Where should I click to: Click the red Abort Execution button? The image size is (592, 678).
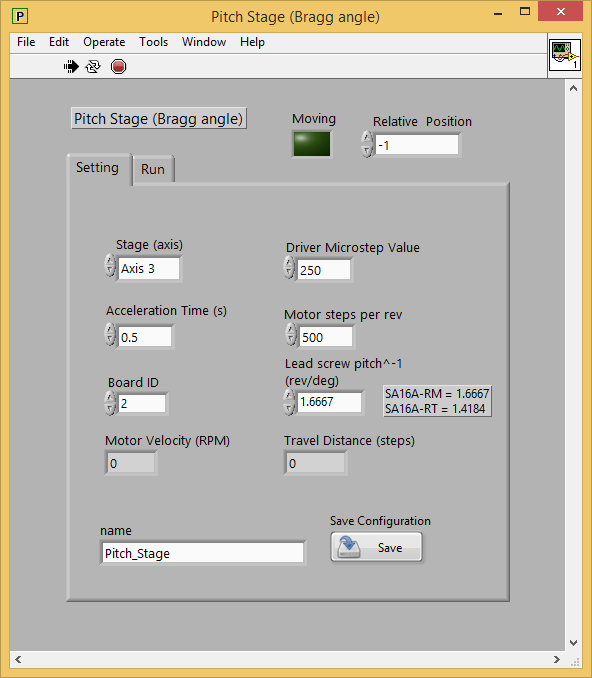118,67
